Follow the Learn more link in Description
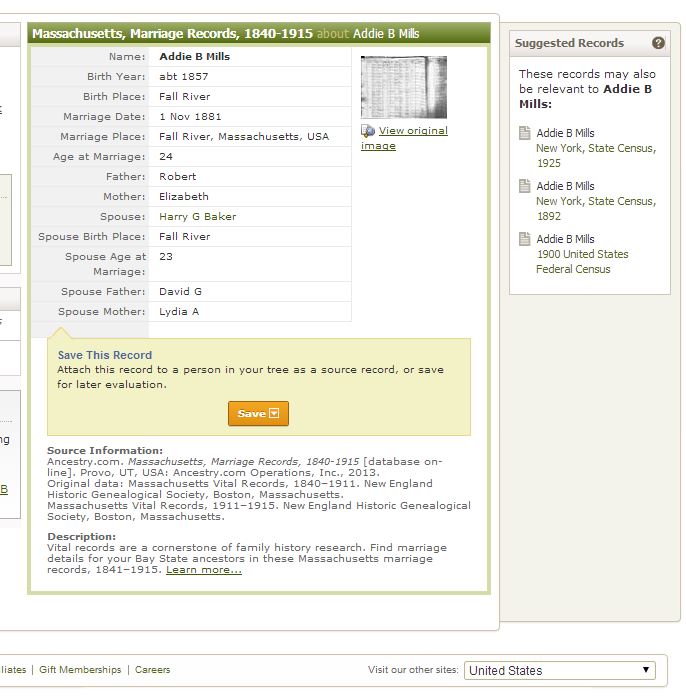Viewport: 686px width, 698px height. click(x=204, y=570)
